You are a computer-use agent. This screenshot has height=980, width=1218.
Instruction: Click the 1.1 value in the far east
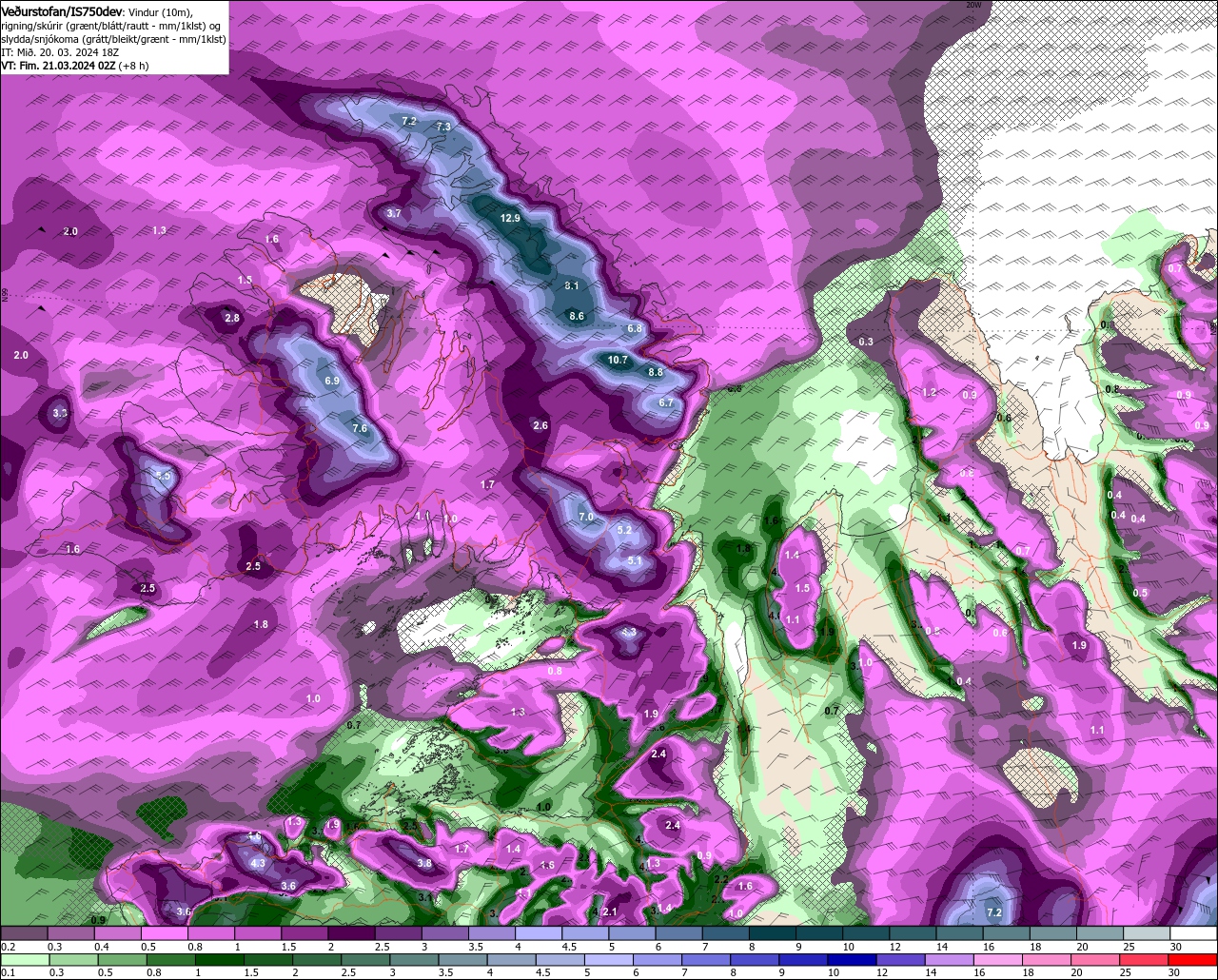(1097, 730)
